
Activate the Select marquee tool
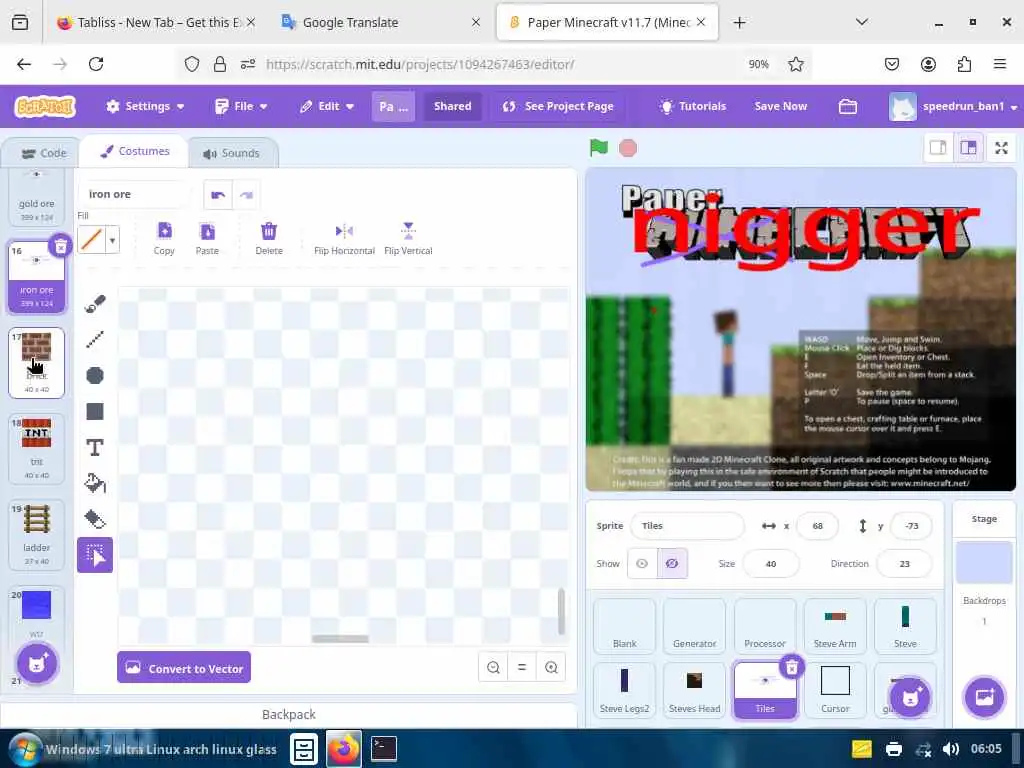tap(95, 555)
